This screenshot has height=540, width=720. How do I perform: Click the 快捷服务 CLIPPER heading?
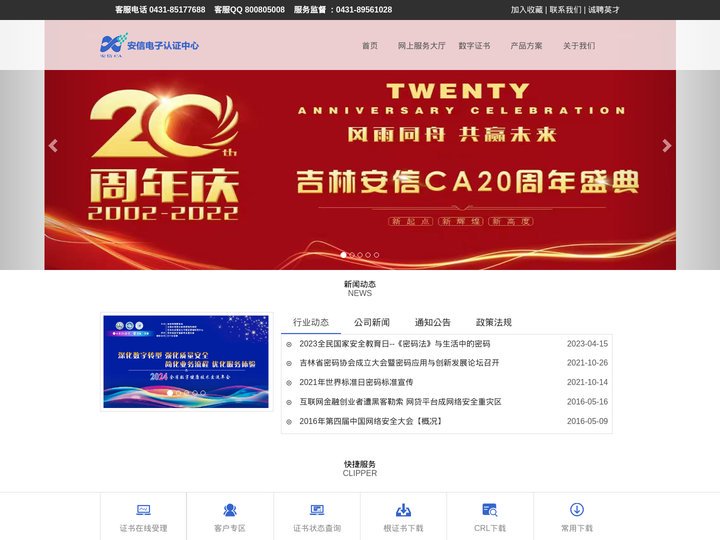[x=360, y=468]
